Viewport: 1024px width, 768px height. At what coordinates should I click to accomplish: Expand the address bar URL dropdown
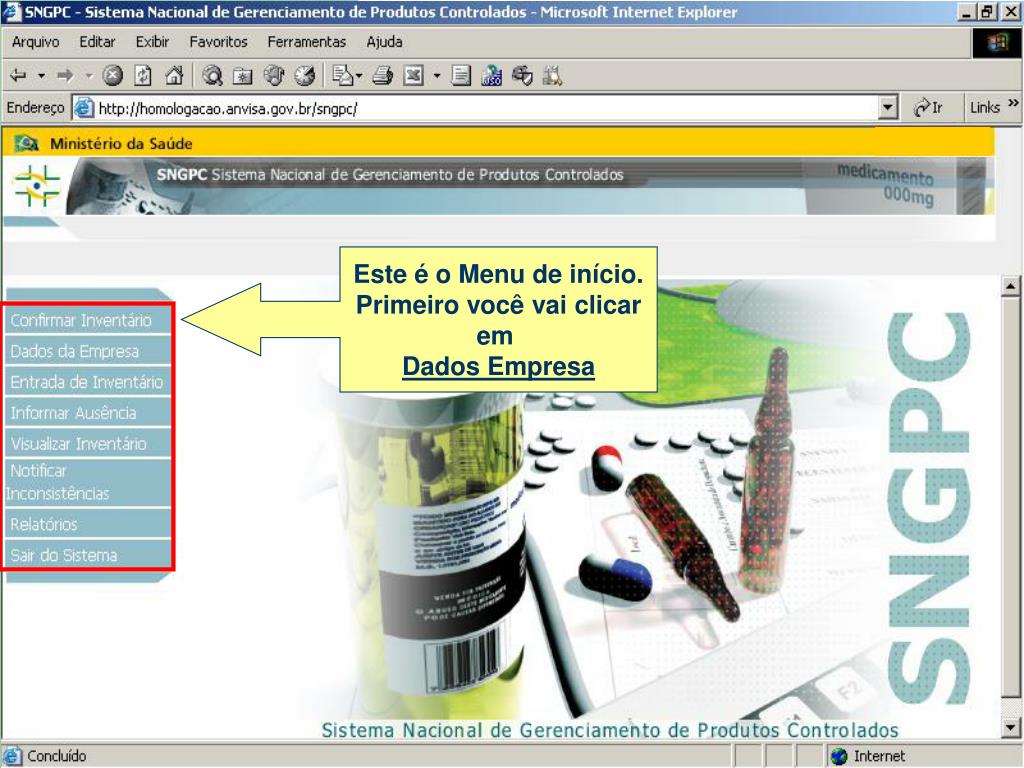point(888,107)
